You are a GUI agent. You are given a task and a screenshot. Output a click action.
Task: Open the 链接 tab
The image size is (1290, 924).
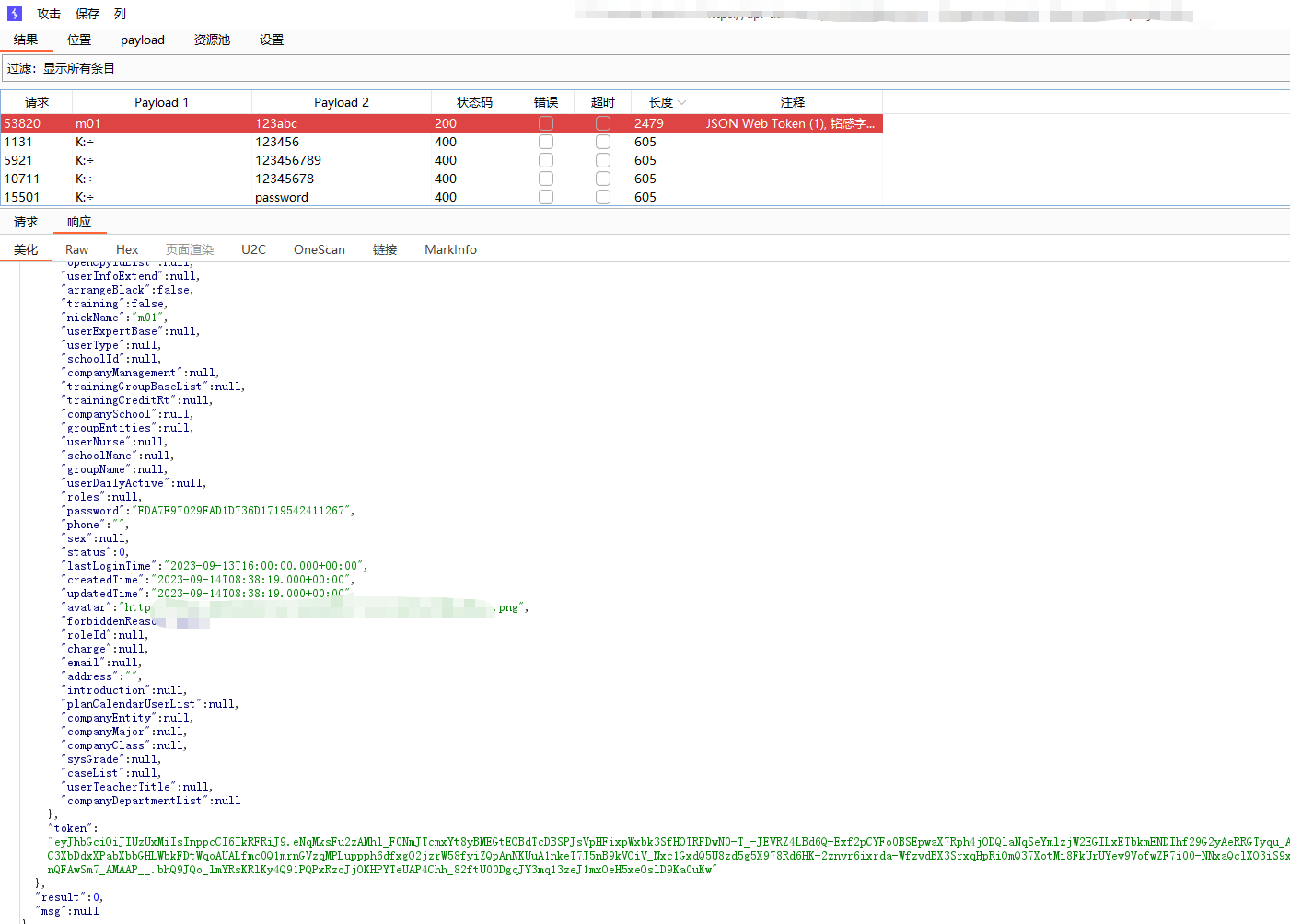click(385, 249)
